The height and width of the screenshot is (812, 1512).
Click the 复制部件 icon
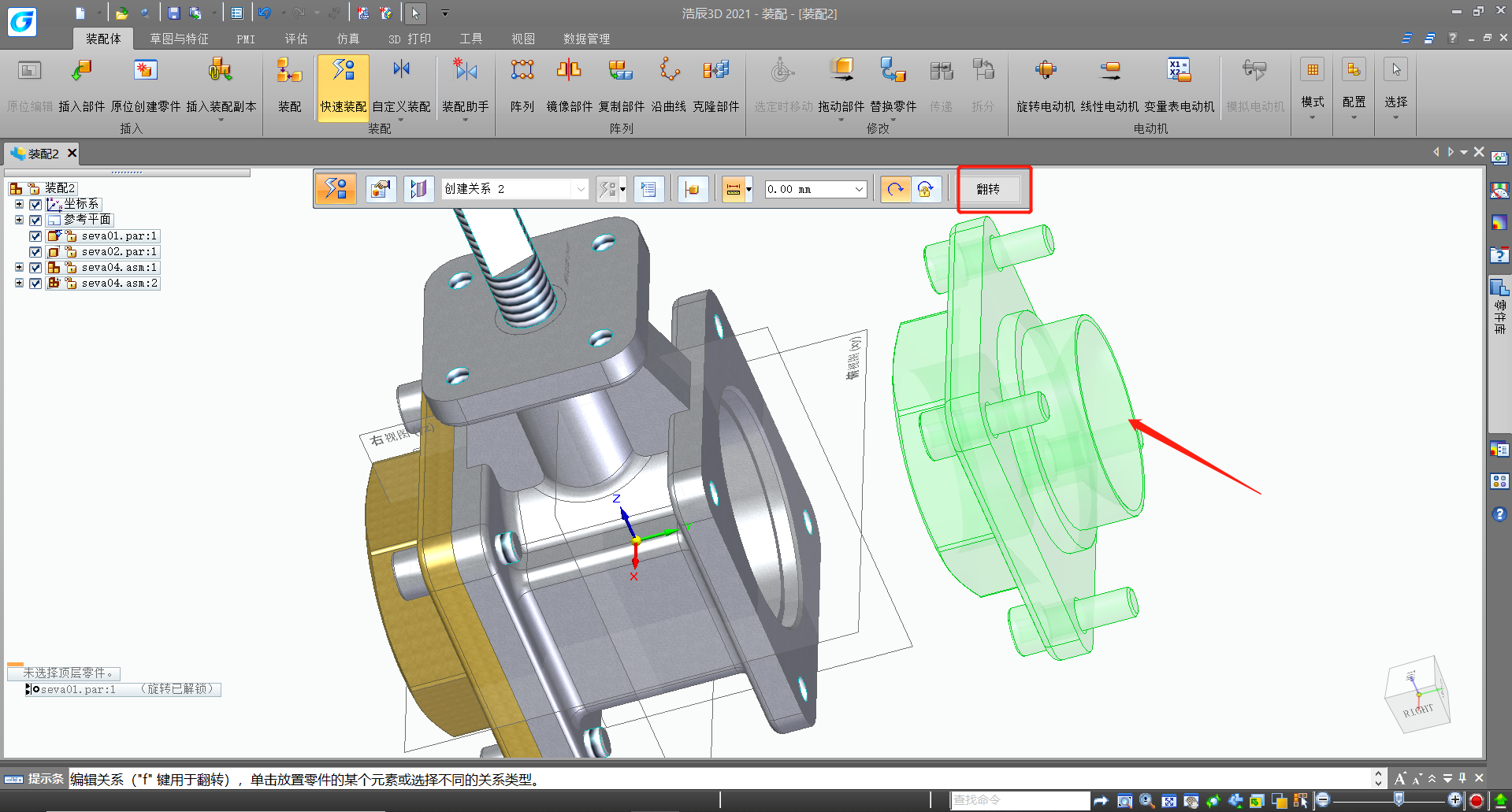point(621,71)
